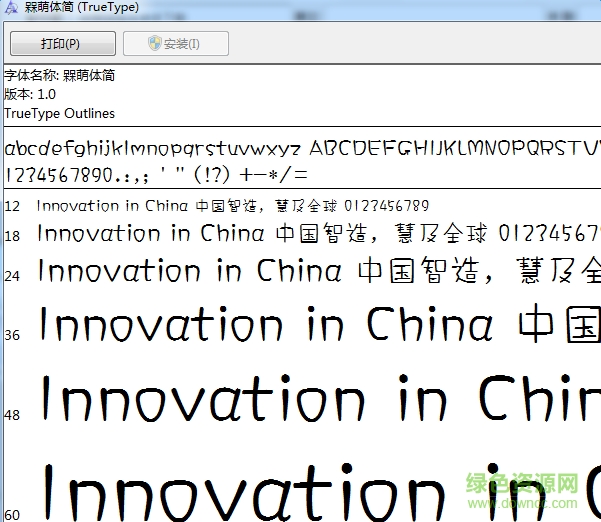The image size is (601, 522).
Task: Click the size 24 sample text line
Action: tap(319, 271)
